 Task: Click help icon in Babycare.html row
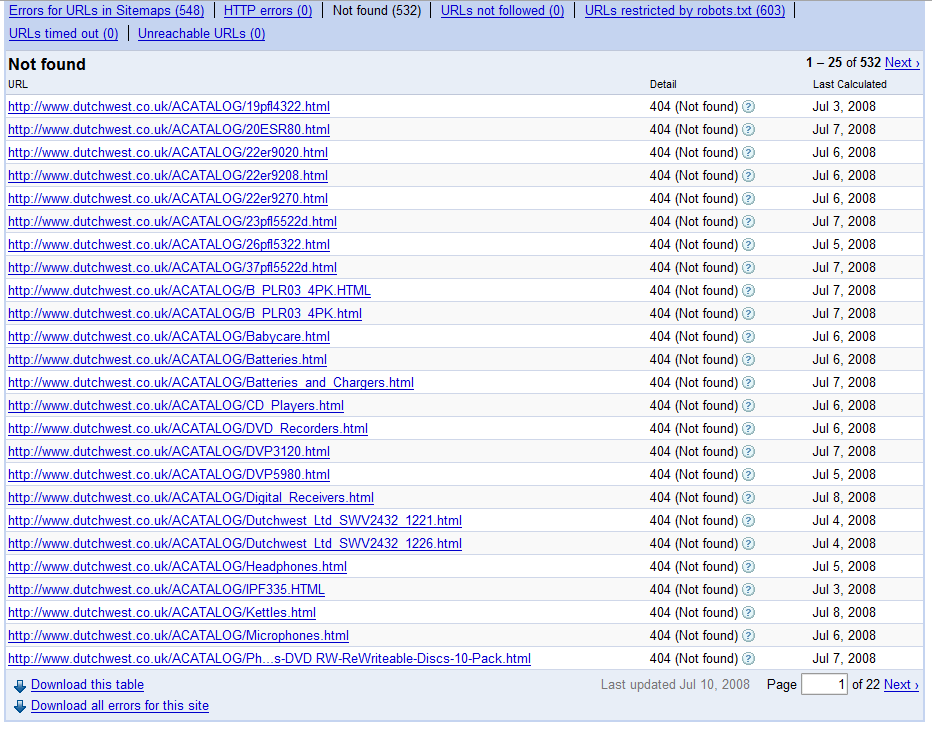click(748, 337)
